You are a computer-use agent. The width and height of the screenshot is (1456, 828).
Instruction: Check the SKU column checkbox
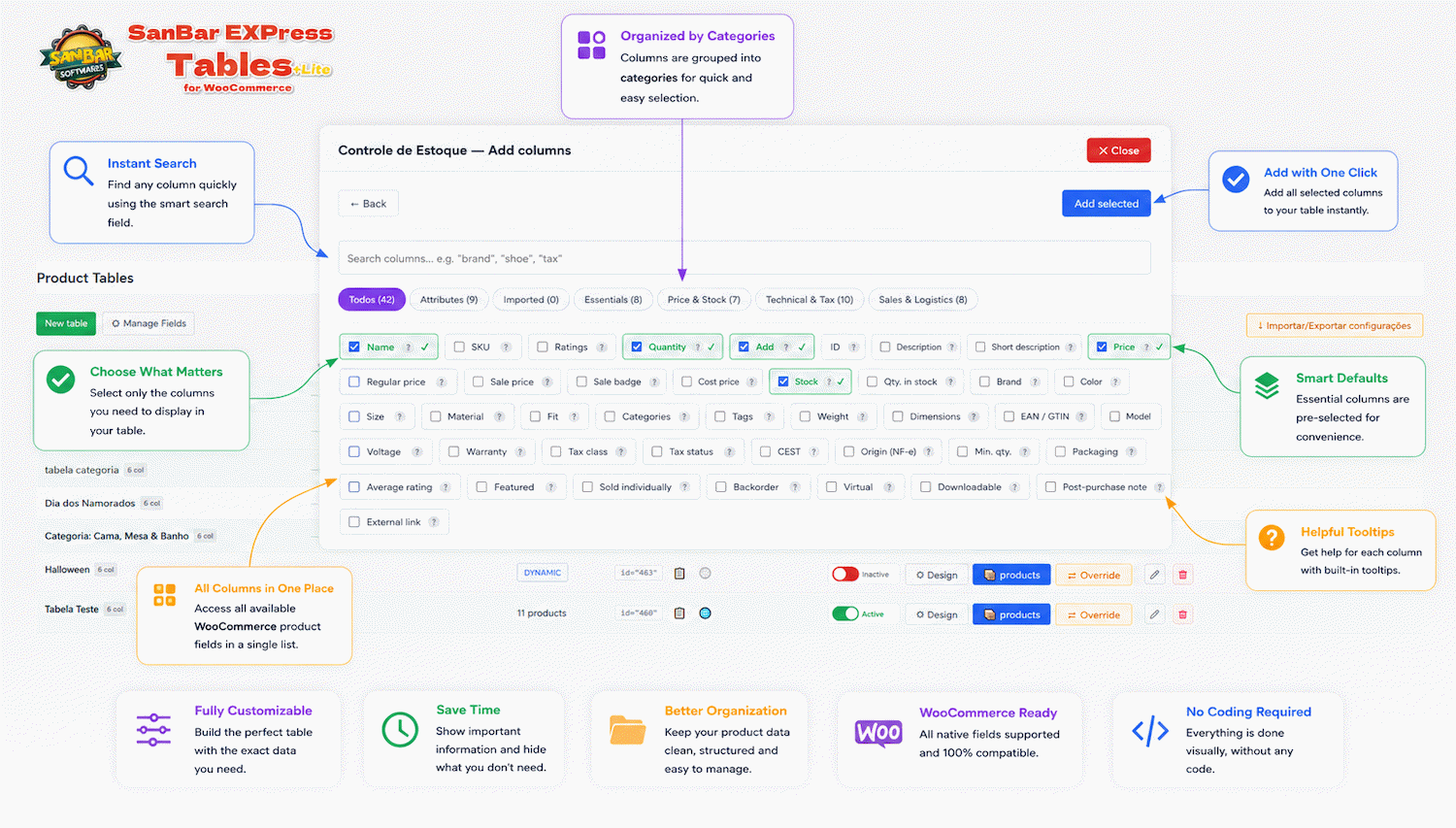click(459, 347)
